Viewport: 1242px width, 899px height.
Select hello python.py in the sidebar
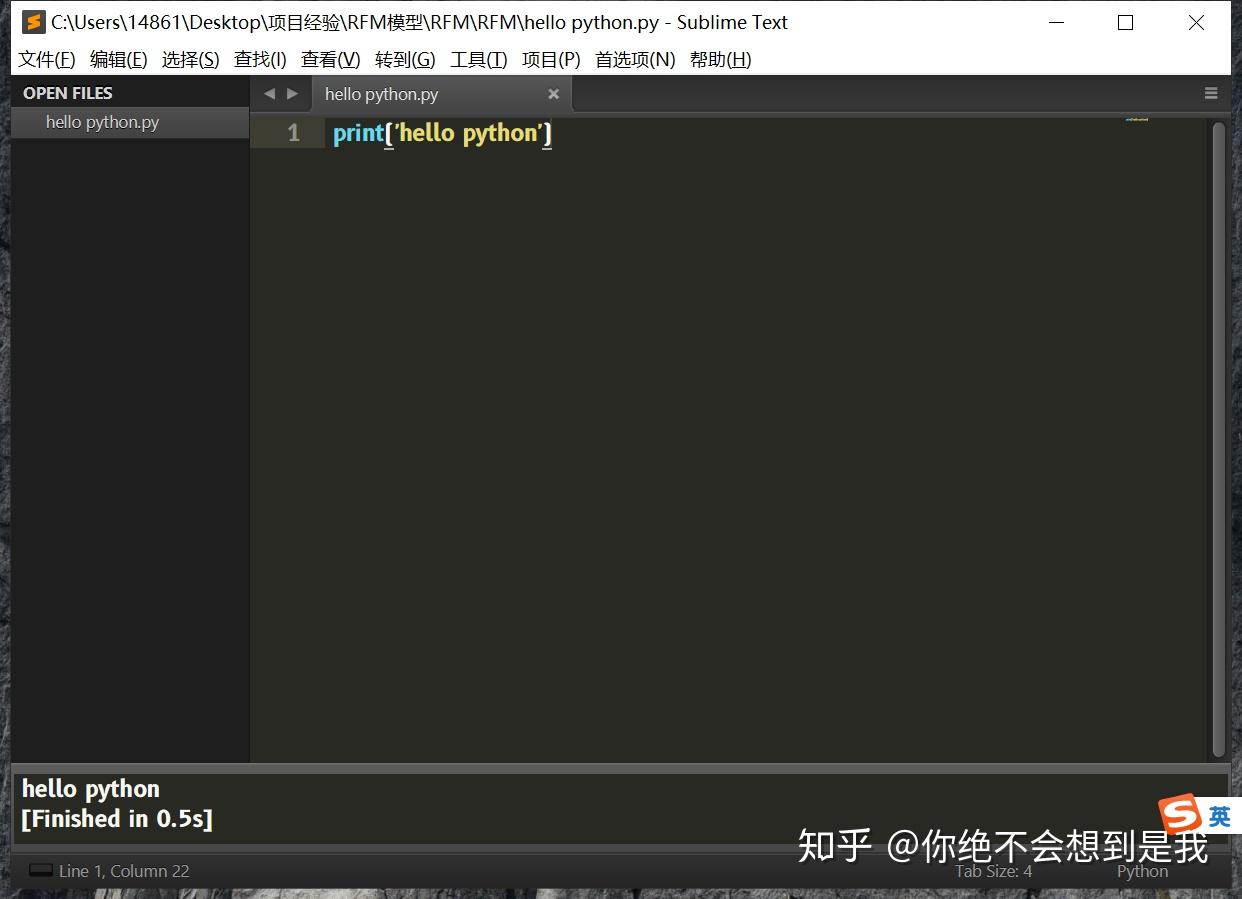coord(102,122)
